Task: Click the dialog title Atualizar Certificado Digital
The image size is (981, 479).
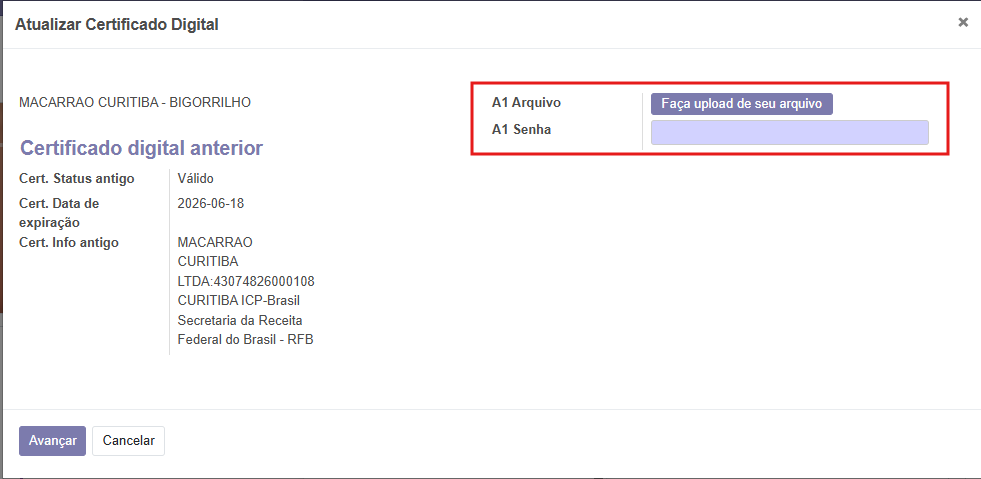Action: 116,24
